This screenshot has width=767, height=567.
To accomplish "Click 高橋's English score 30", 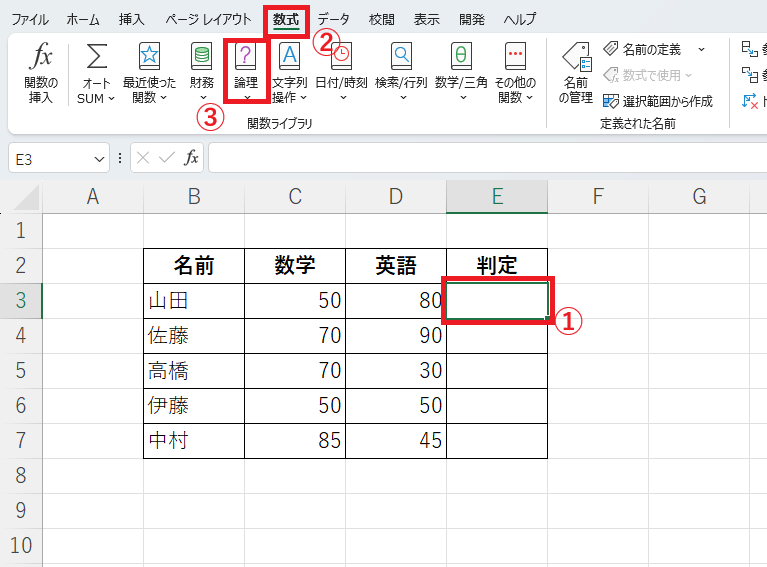I will pyautogui.click(x=396, y=371).
